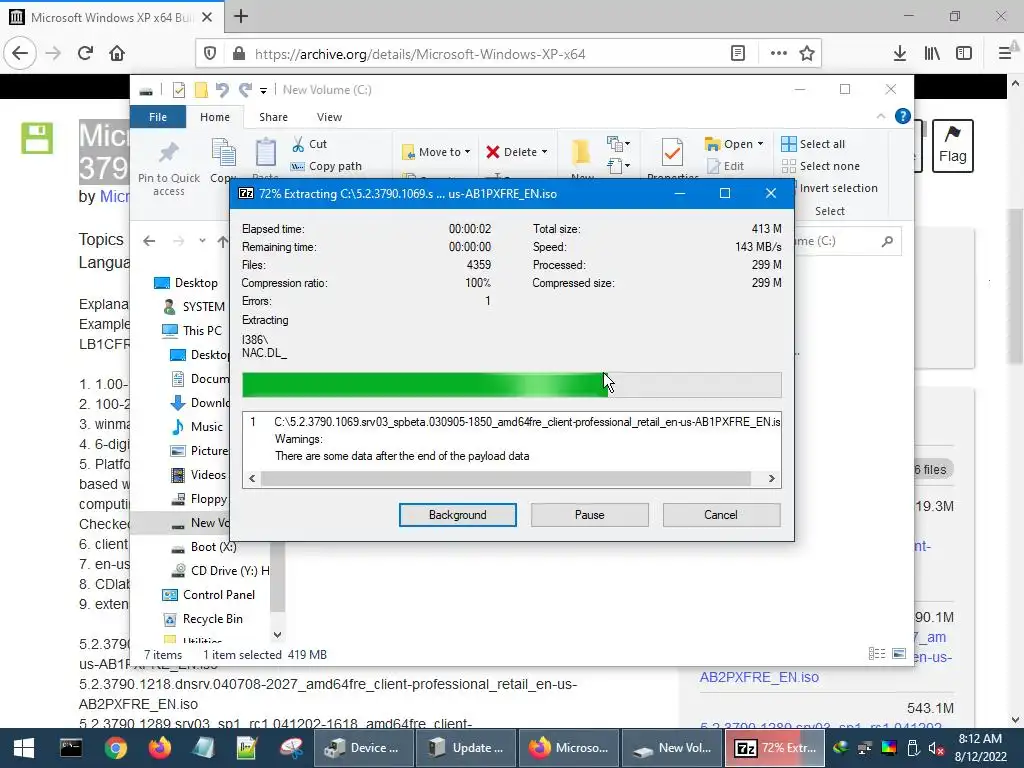Open Customize Quick Access Toolbar dropdown
This screenshot has width=1024, height=768.
pyautogui.click(x=263, y=90)
